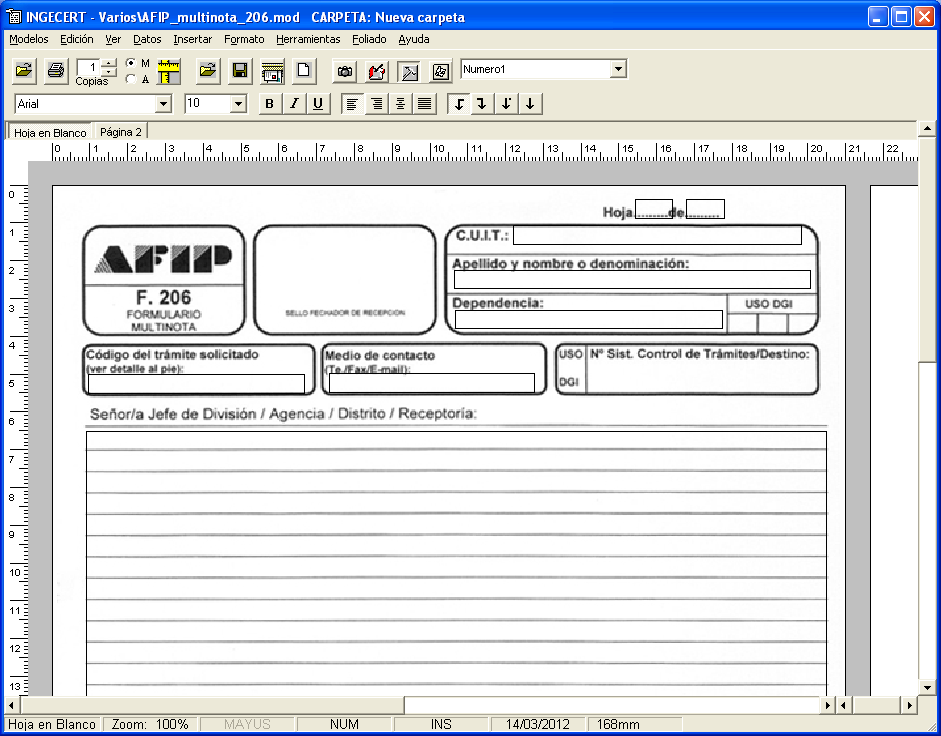
Task: Click the camera icon in the toolbar
Action: pyautogui.click(x=344, y=71)
